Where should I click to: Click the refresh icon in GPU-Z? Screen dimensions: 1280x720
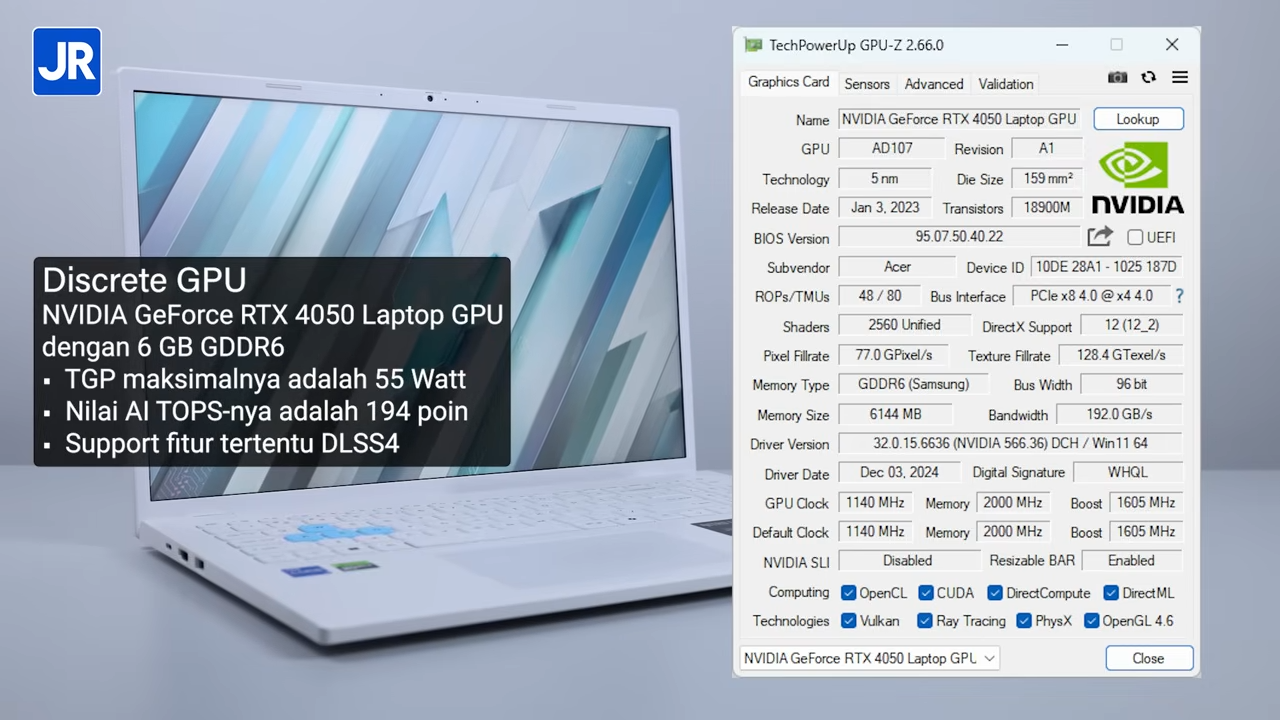click(x=1148, y=78)
